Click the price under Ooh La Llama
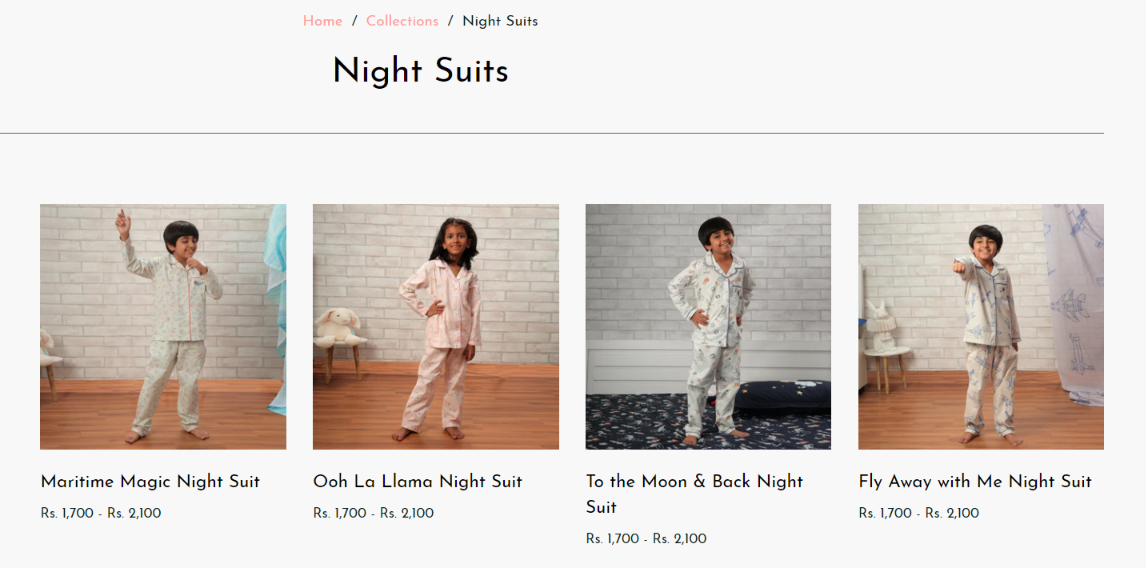This screenshot has width=1146, height=568. pyautogui.click(x=373, y=513)
